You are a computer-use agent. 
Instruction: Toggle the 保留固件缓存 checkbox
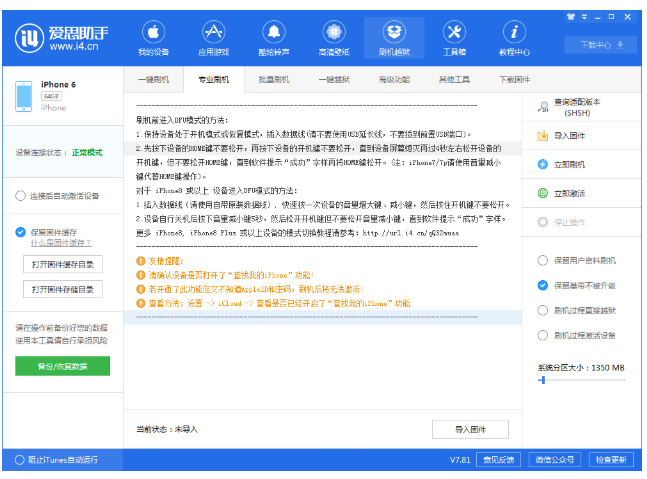pyautogui.click(x=21, y=231)
